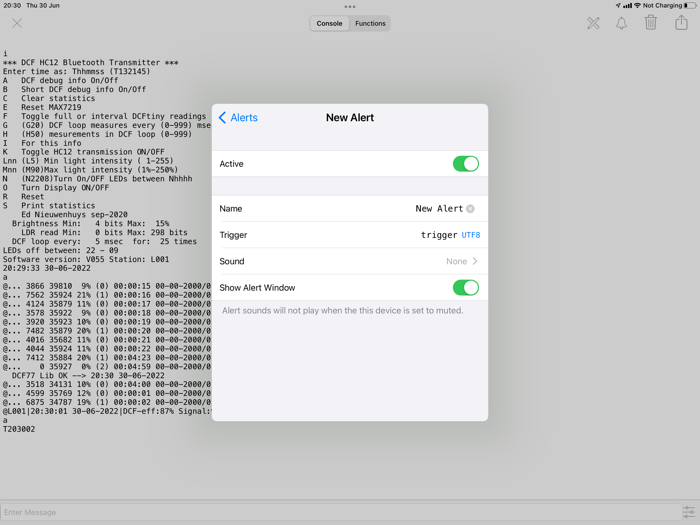
Task: Select line 'E Reset MAX7219'
Action: pos(42,107)
